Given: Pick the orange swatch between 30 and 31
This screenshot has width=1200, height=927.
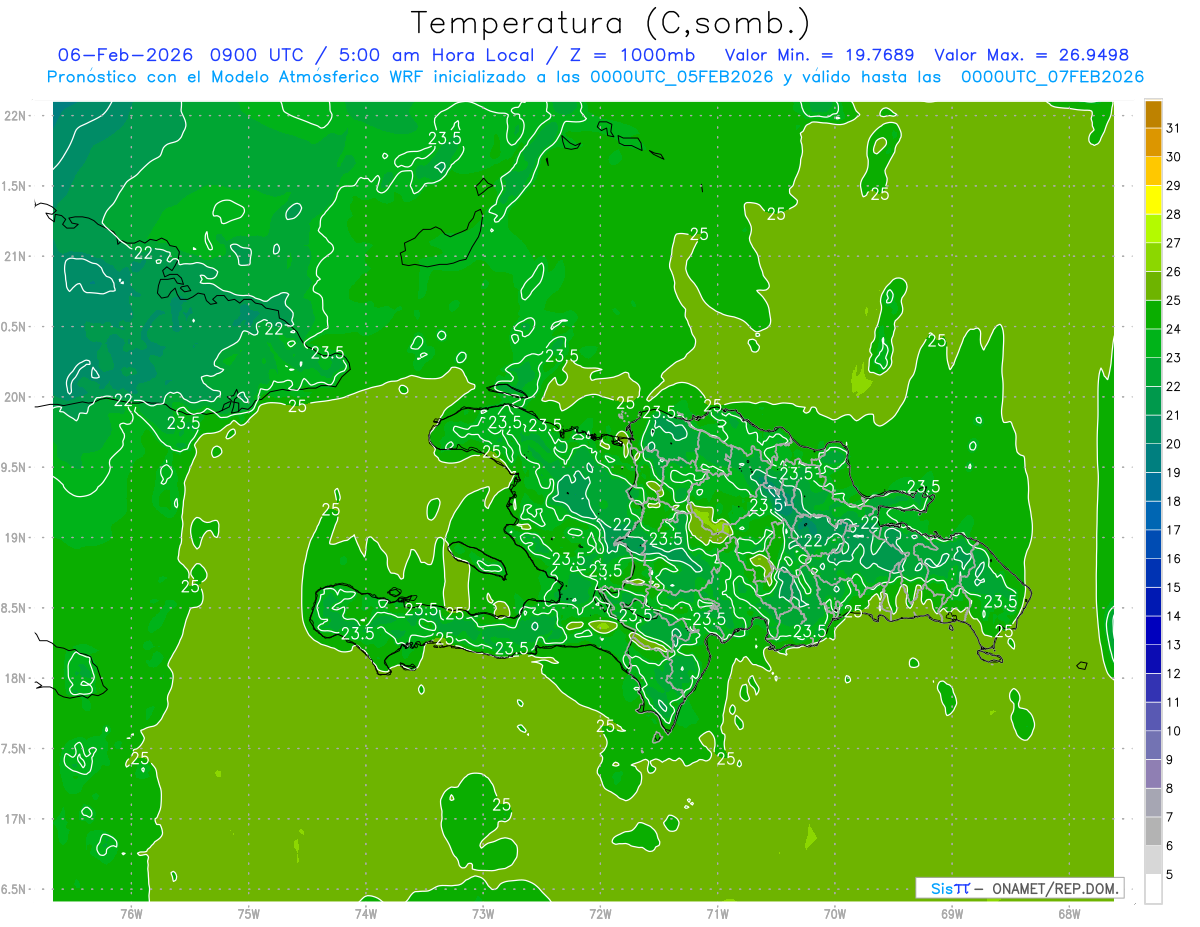Looking at the screenshot, I should [x=1153, y=142].
